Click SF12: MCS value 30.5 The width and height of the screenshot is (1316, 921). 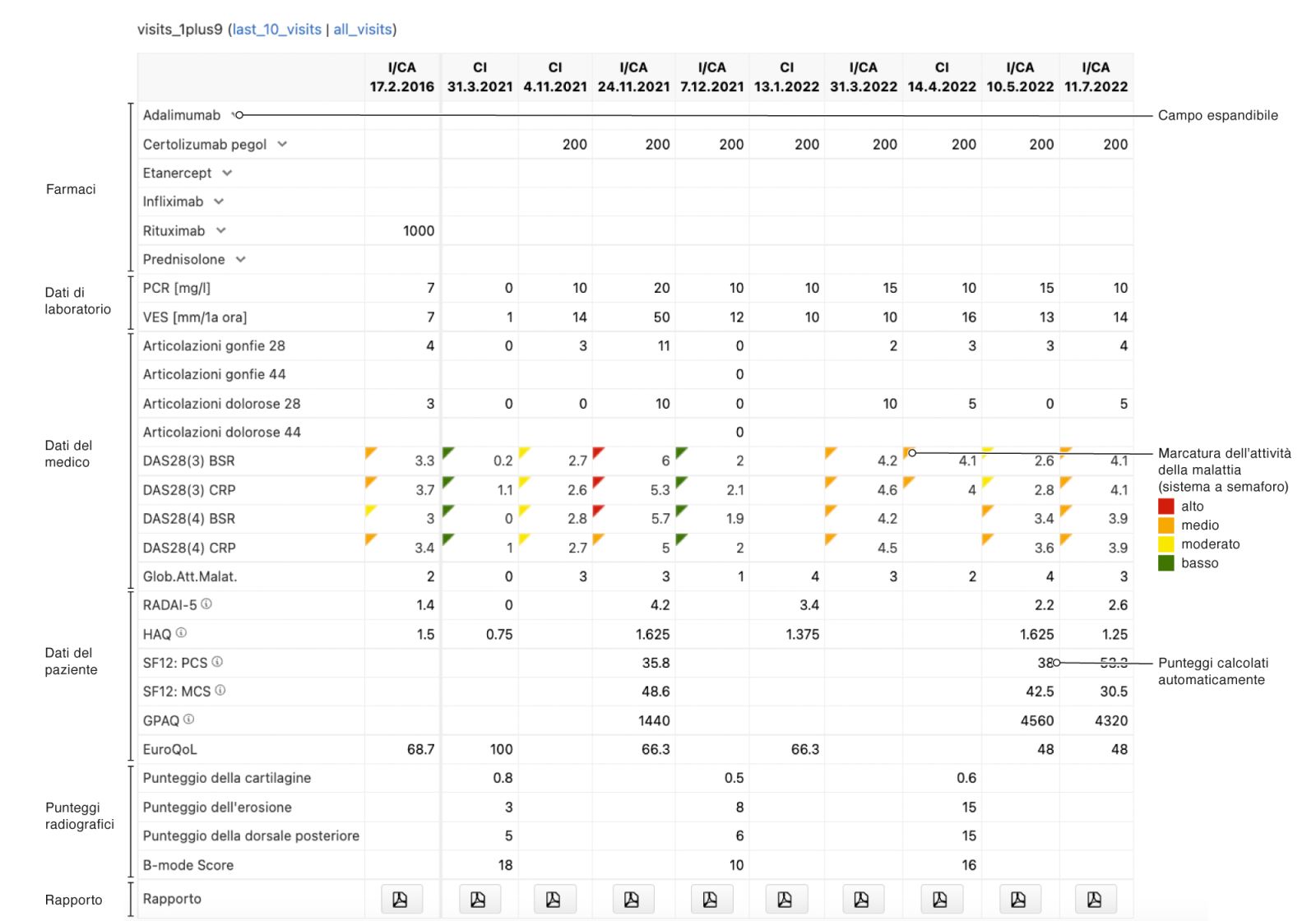(x=1114, y=692)
